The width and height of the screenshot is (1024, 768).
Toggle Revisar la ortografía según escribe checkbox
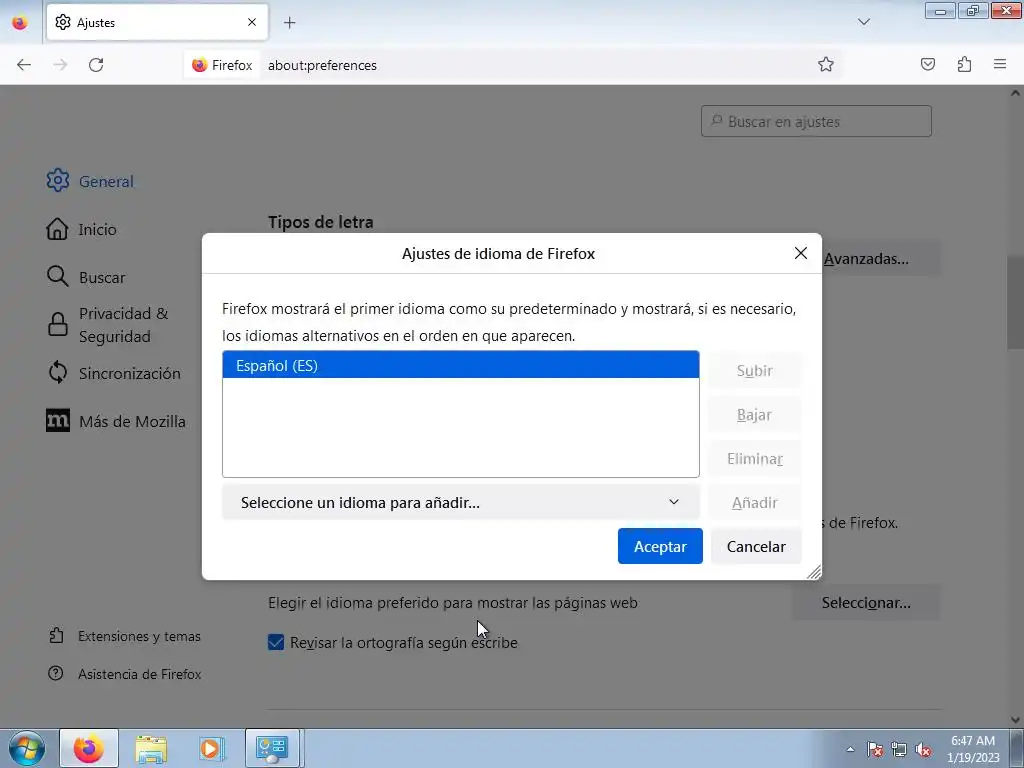tap(276, 642)
